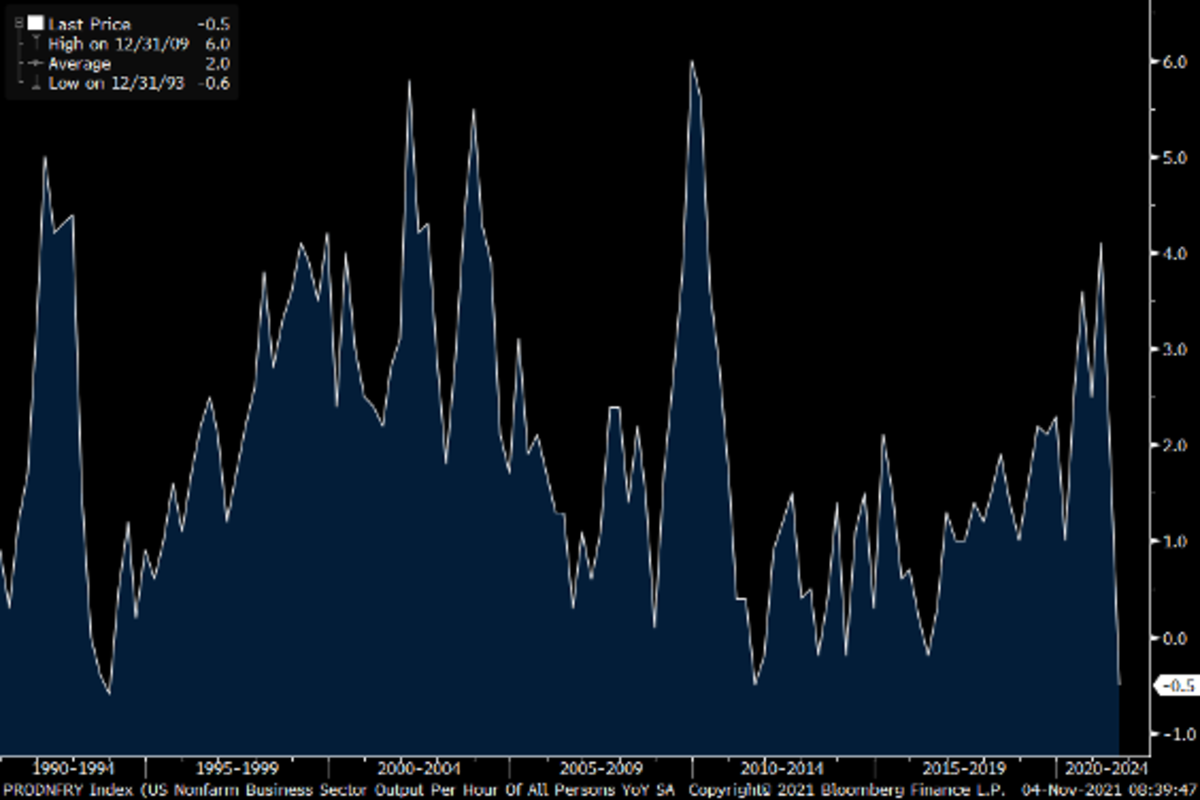Click the -0.5 last value axis flag
This screenshot has width=1200, height=800.
(x=1175, y=685)
